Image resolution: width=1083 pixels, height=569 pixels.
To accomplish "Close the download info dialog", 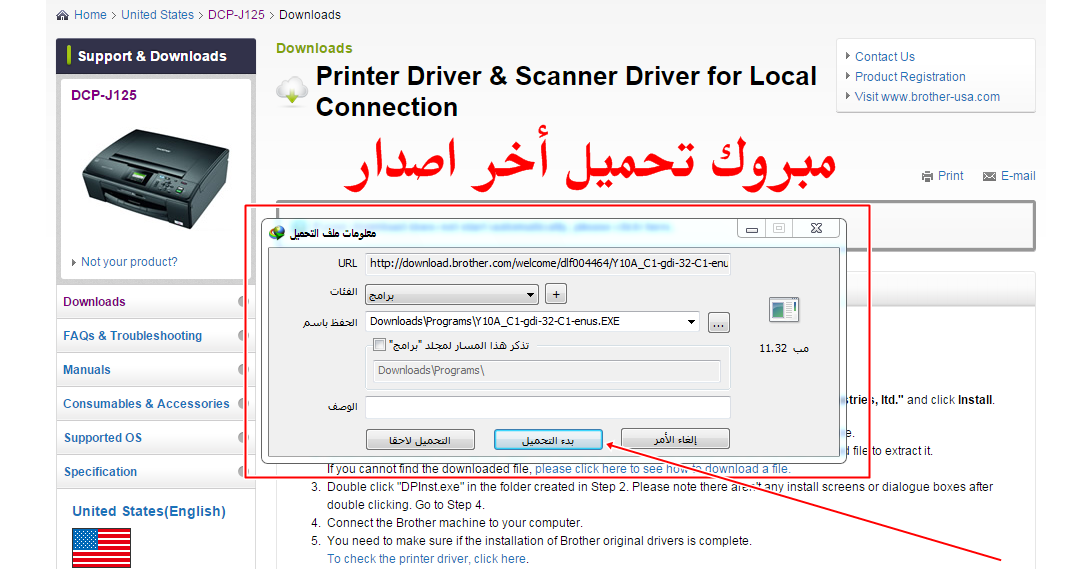I will [x=816, y=229].
